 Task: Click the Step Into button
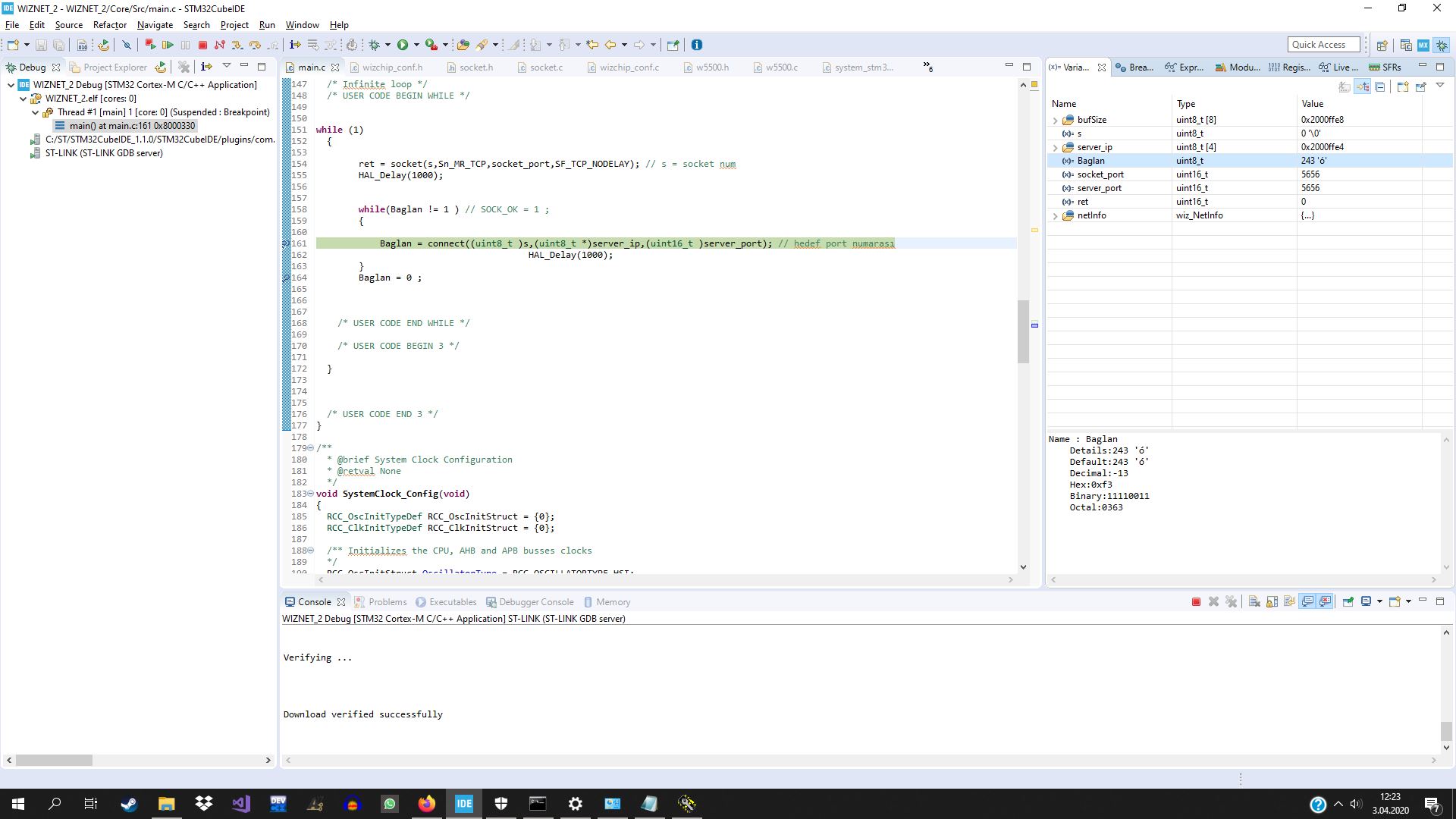click(237, 45)
